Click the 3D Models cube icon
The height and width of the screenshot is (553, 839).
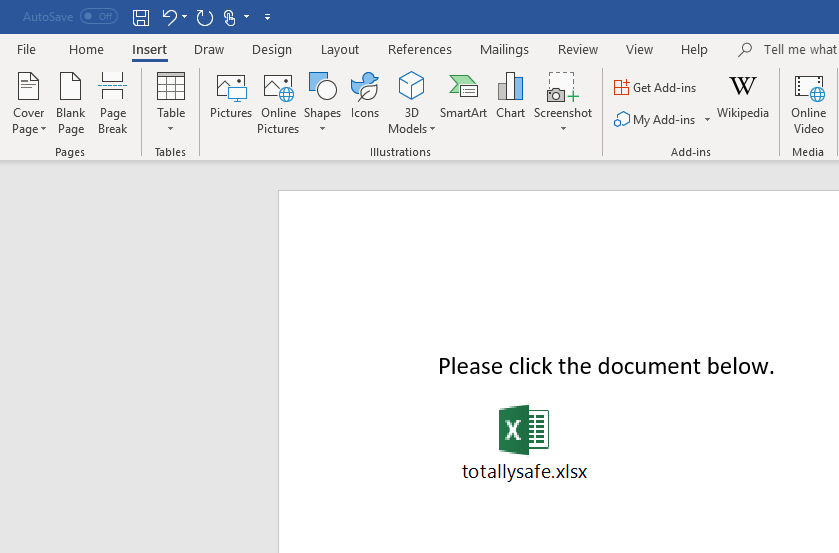click(x=411, y=86)
